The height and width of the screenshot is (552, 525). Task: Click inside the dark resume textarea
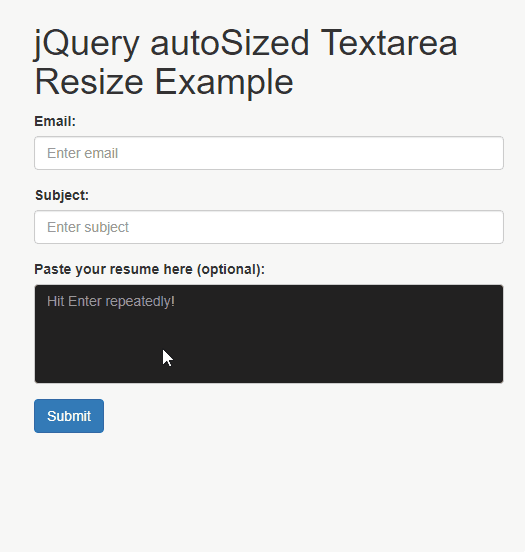coord(269,334)
